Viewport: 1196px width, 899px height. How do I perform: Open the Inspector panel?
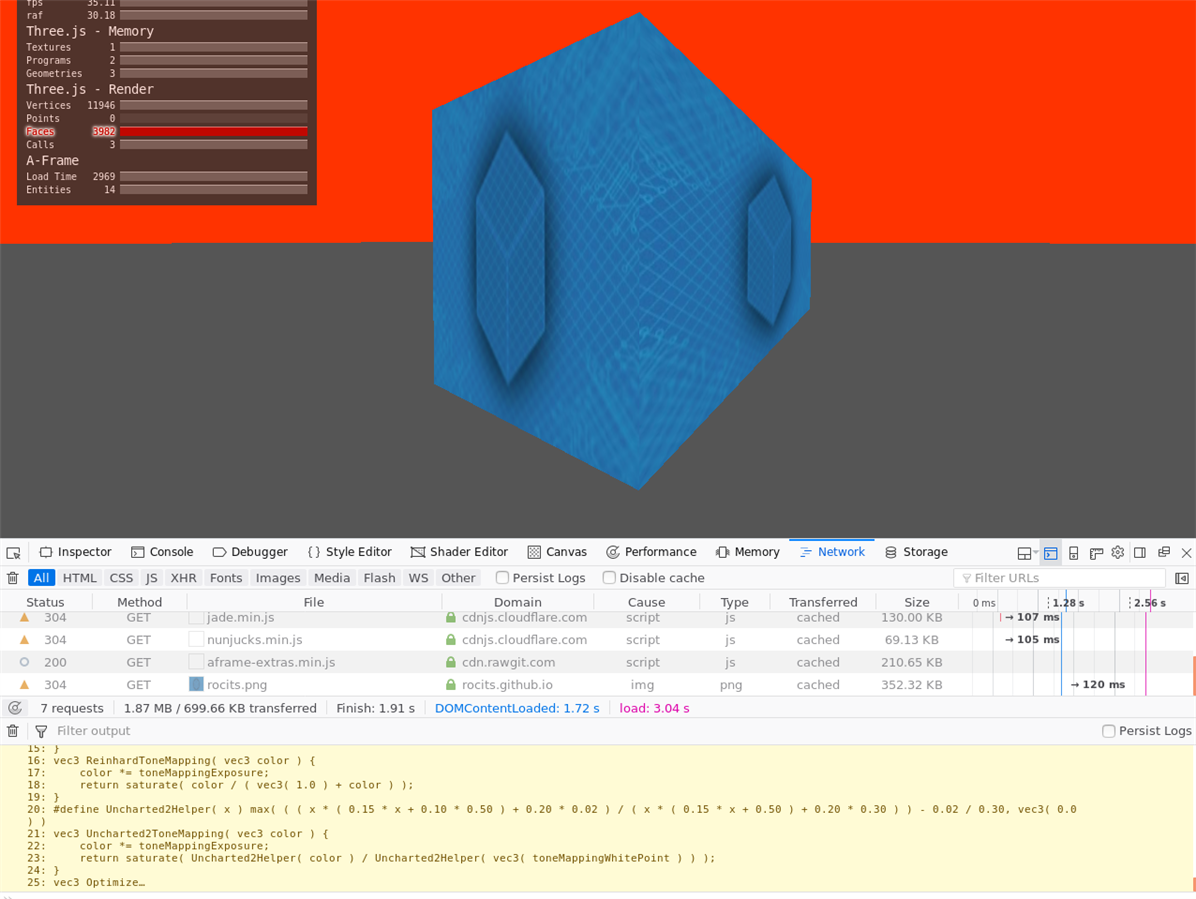(76, 552)
